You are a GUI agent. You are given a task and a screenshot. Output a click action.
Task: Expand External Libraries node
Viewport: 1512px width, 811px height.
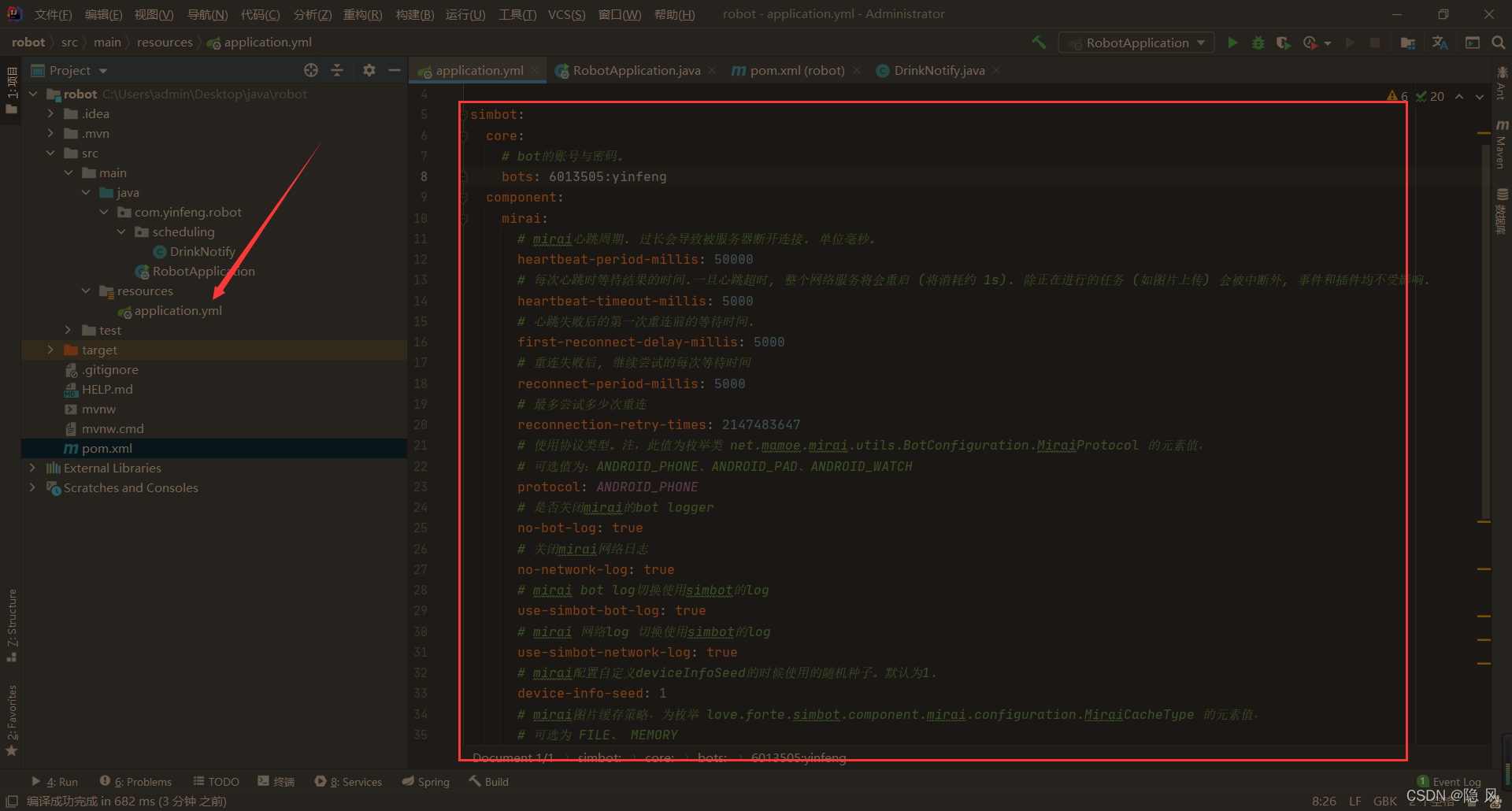(x=32, y=468)
